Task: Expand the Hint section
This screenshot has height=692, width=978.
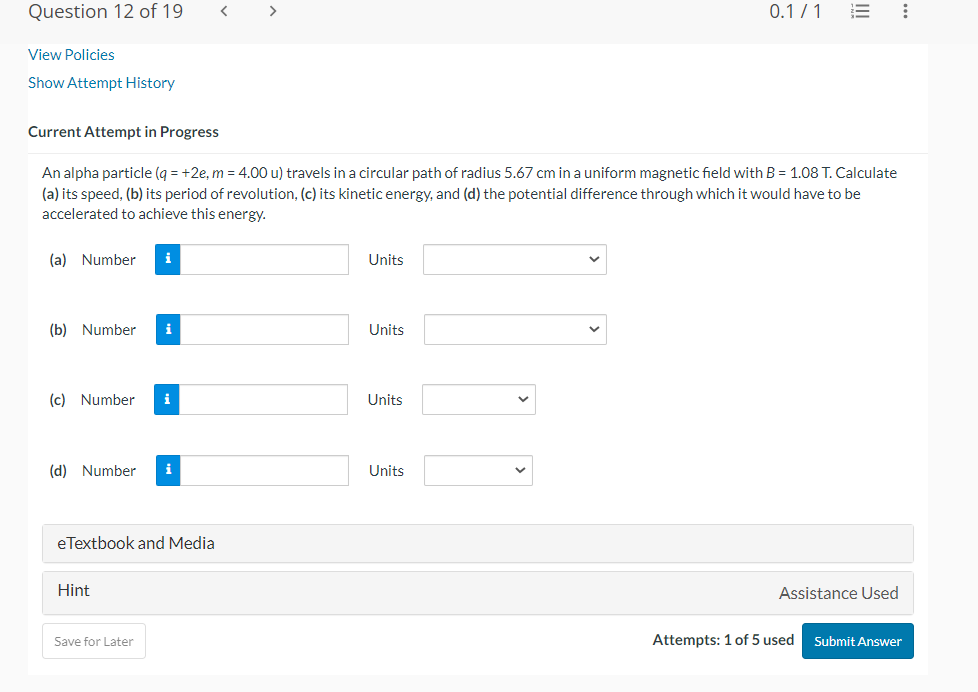Action: [478, 593]
